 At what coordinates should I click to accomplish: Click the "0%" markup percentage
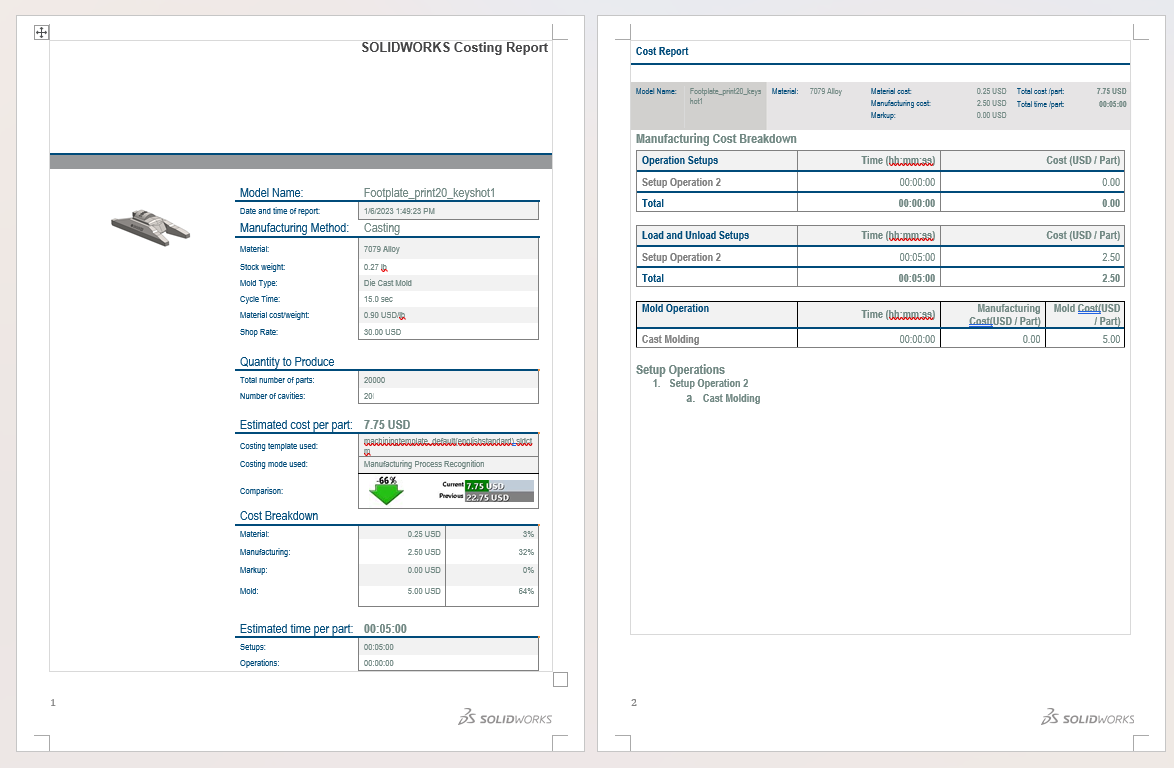click(529, 570)
